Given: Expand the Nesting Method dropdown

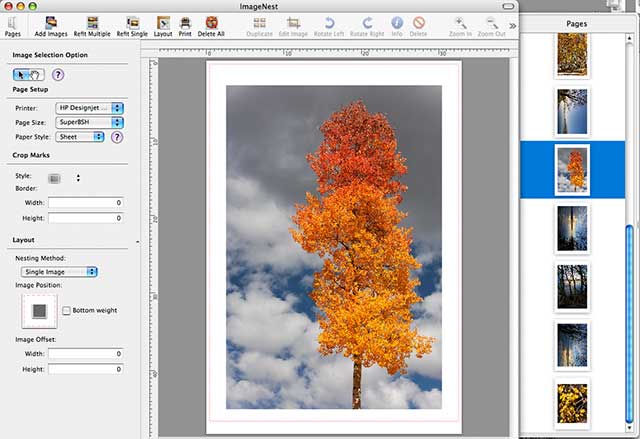Looking at the screenshot, I should click(x=59, y=272).
